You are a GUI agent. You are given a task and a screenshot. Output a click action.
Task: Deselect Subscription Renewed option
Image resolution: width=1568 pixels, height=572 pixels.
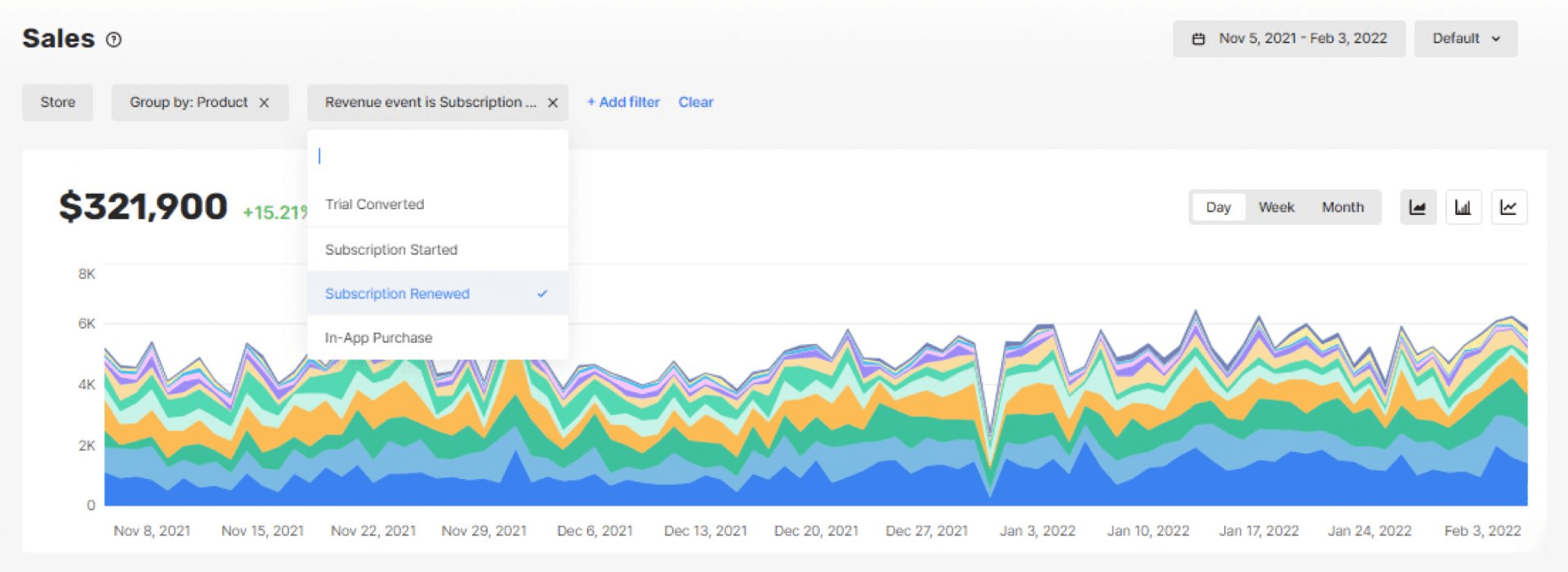[x=438, y=293]
